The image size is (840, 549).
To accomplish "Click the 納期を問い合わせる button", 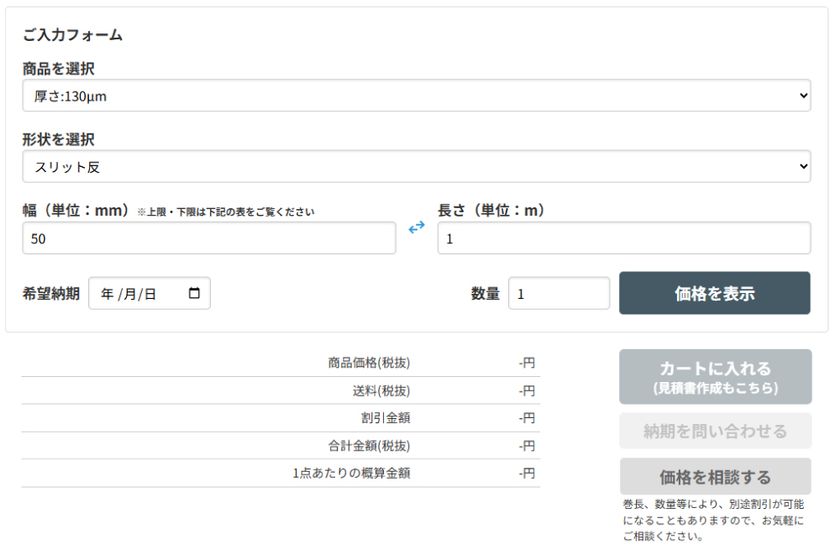I will [x=715, y=431].
